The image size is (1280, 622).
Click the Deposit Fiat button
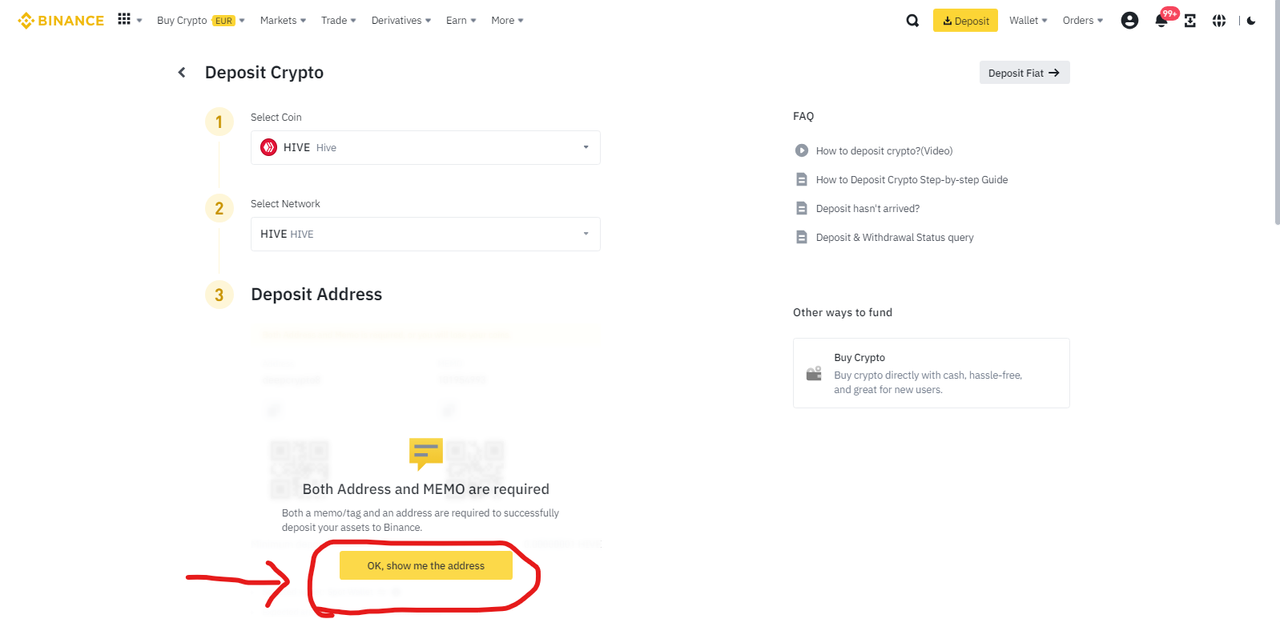point(1024,73)
